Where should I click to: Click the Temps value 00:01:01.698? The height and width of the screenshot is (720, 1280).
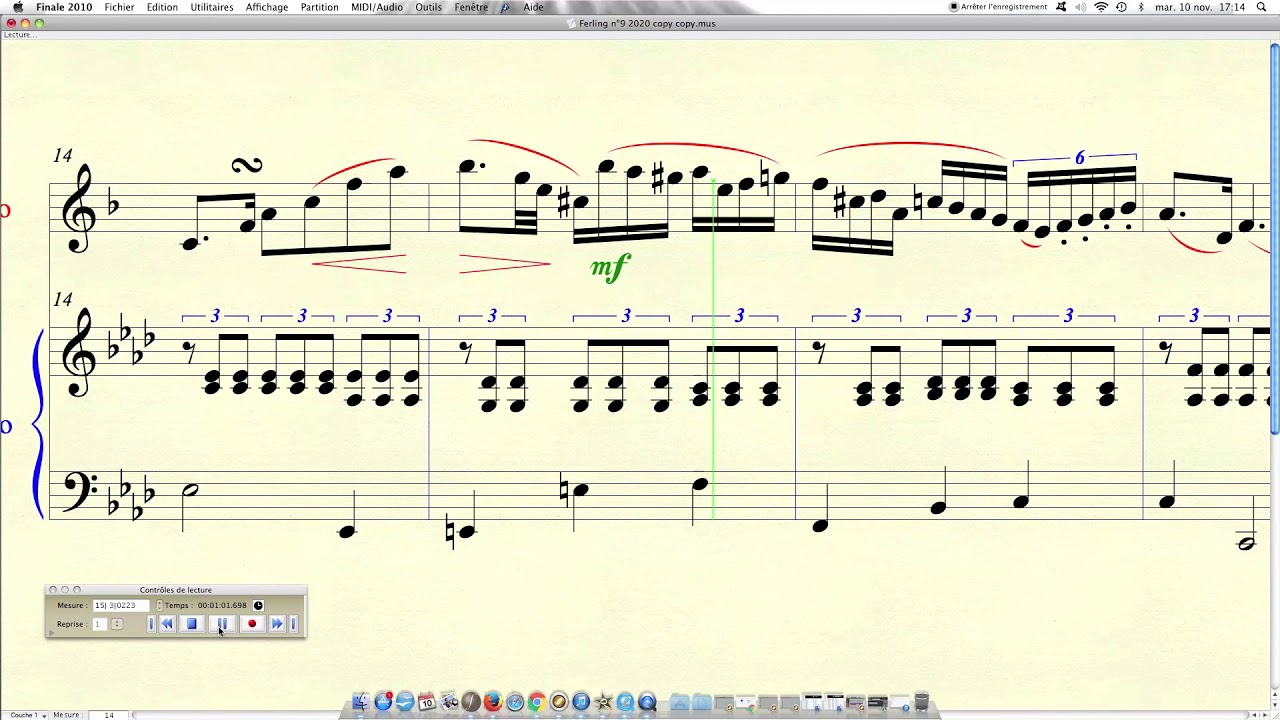pos(222,605)
